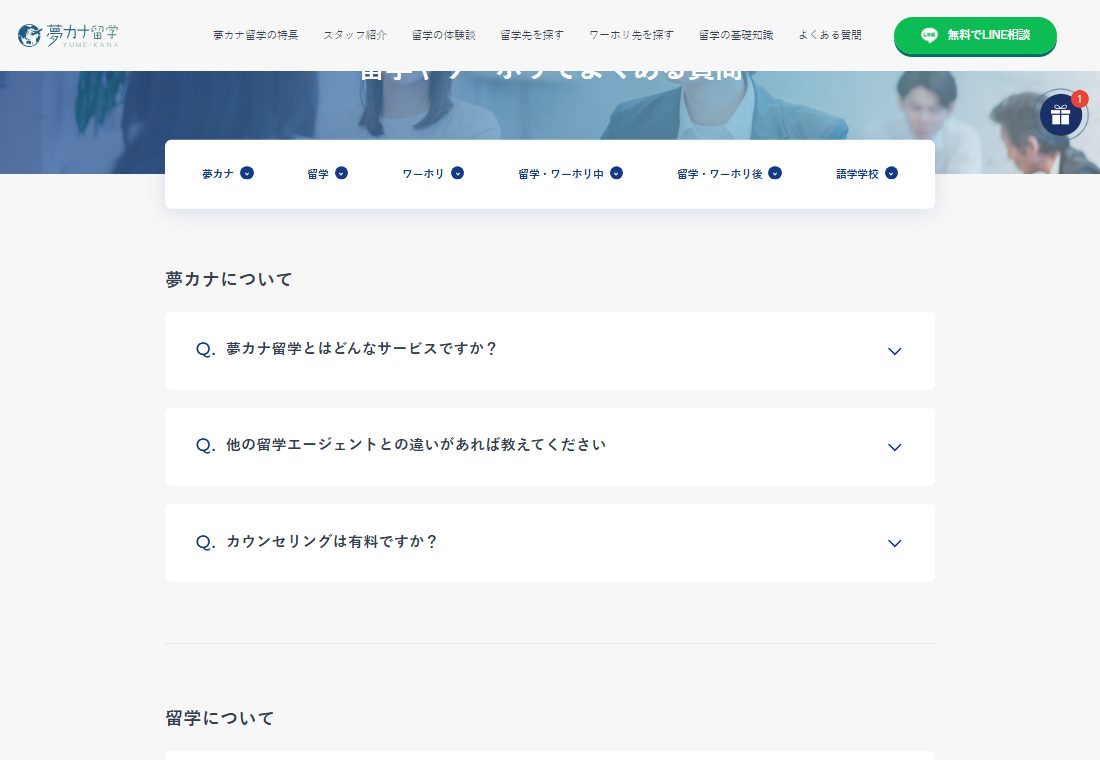The width and height of the screenshot is (1100, 760).
Task: Open question 他の留学エージェントとの違いがあれば教えてください
Action: pyautogui.click(x=549, y=447)
